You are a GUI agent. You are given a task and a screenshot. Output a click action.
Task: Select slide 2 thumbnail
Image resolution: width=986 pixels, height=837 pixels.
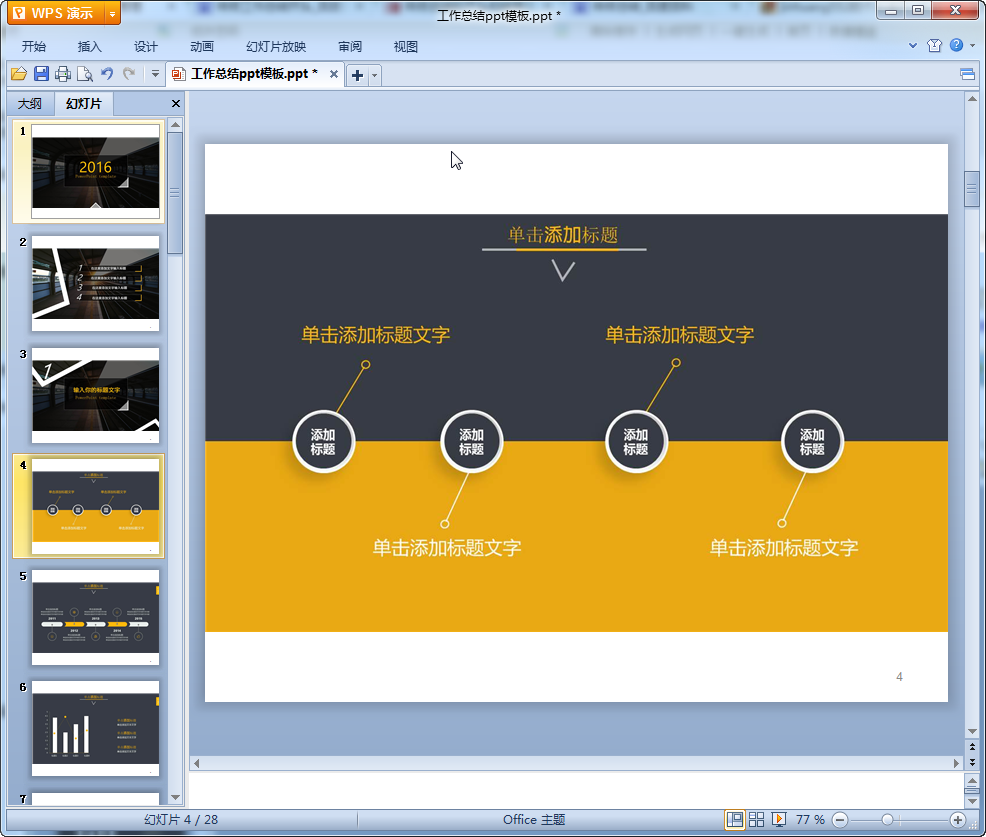pos(96,283)
